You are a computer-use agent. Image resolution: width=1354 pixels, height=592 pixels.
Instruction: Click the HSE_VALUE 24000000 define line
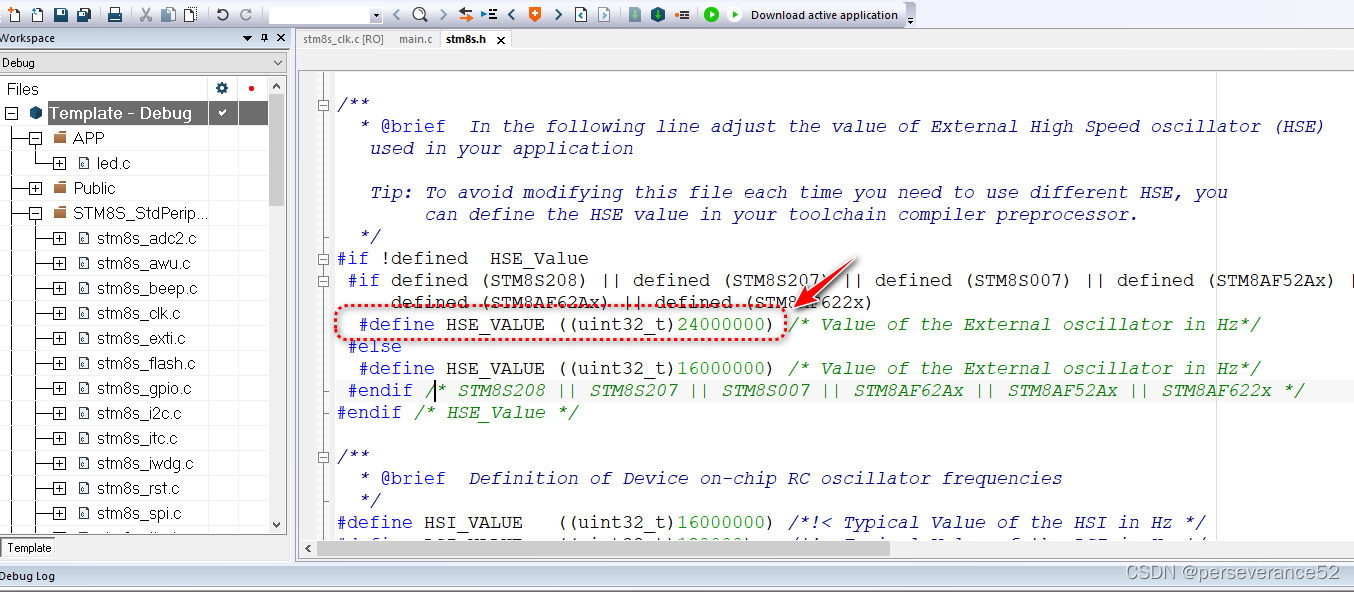point(567,325)
